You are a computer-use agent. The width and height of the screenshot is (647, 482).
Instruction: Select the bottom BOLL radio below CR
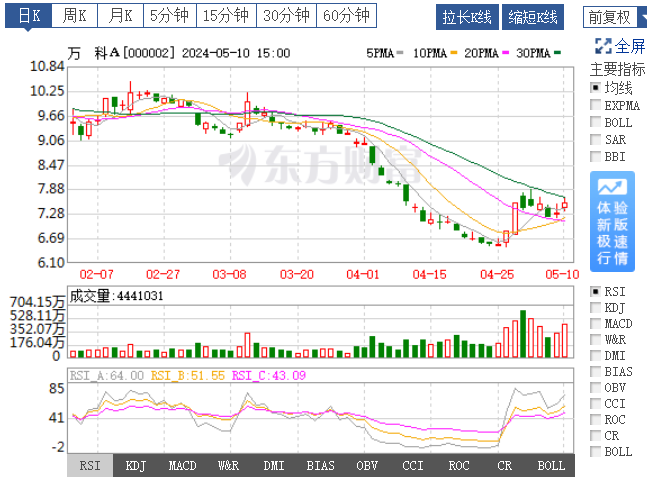tap(595, 451)
